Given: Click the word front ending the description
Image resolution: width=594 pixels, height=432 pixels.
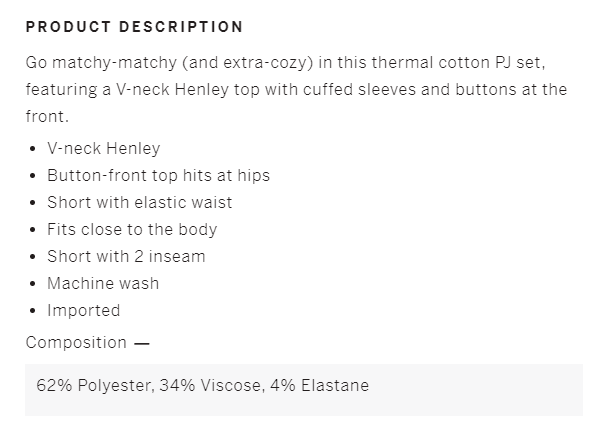Looking at the screenshot, I should coord(45,117).
